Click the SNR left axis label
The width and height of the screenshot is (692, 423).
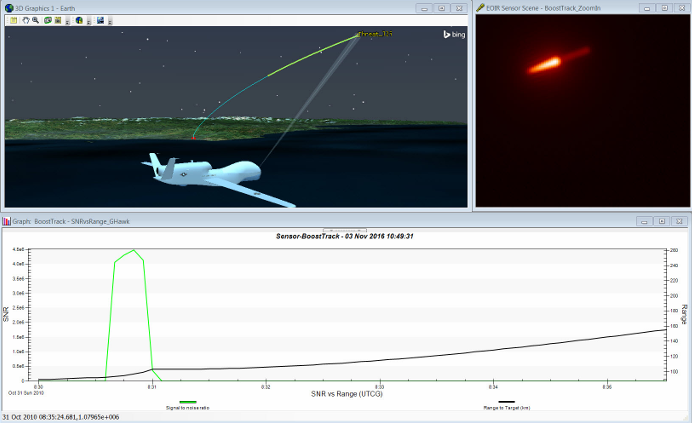point(6,314)
